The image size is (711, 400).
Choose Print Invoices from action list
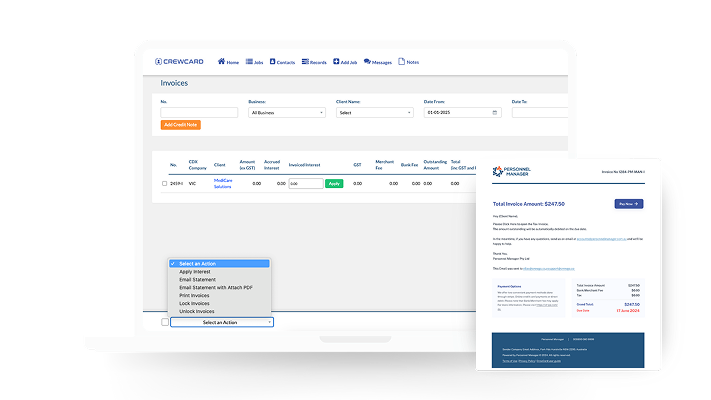[196, 296]
